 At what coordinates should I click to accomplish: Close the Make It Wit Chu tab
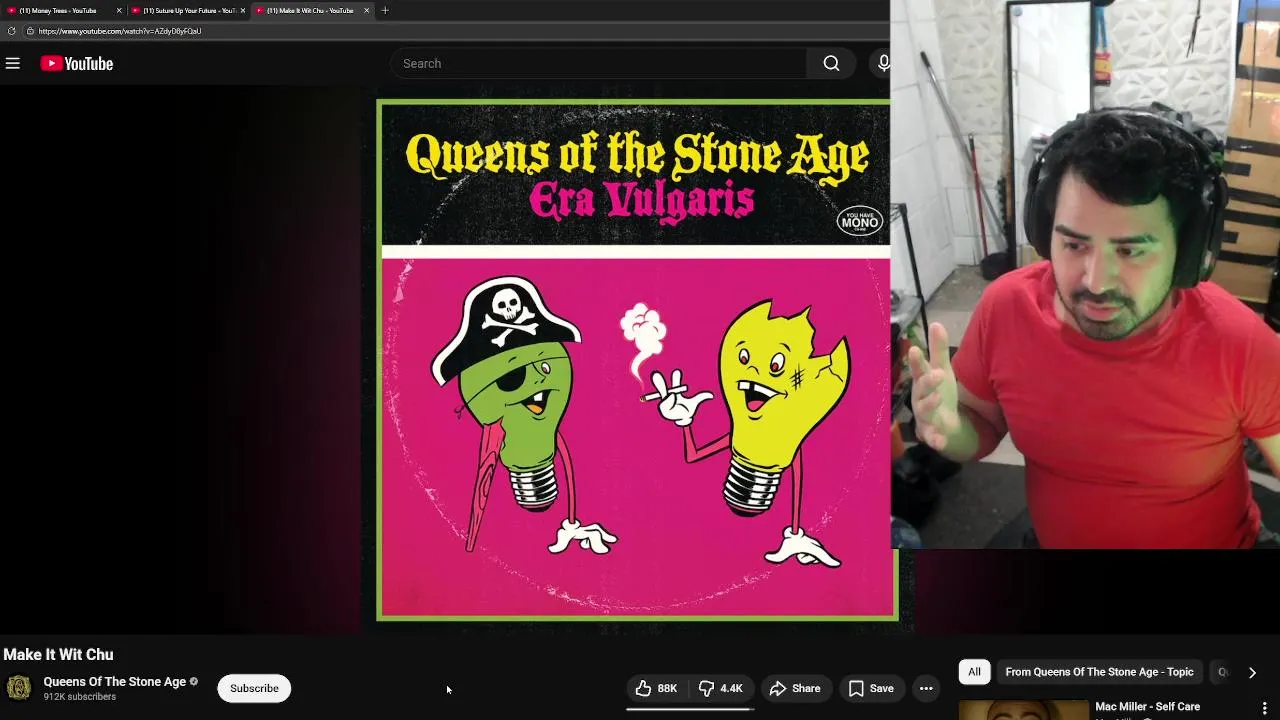[366, 10]
